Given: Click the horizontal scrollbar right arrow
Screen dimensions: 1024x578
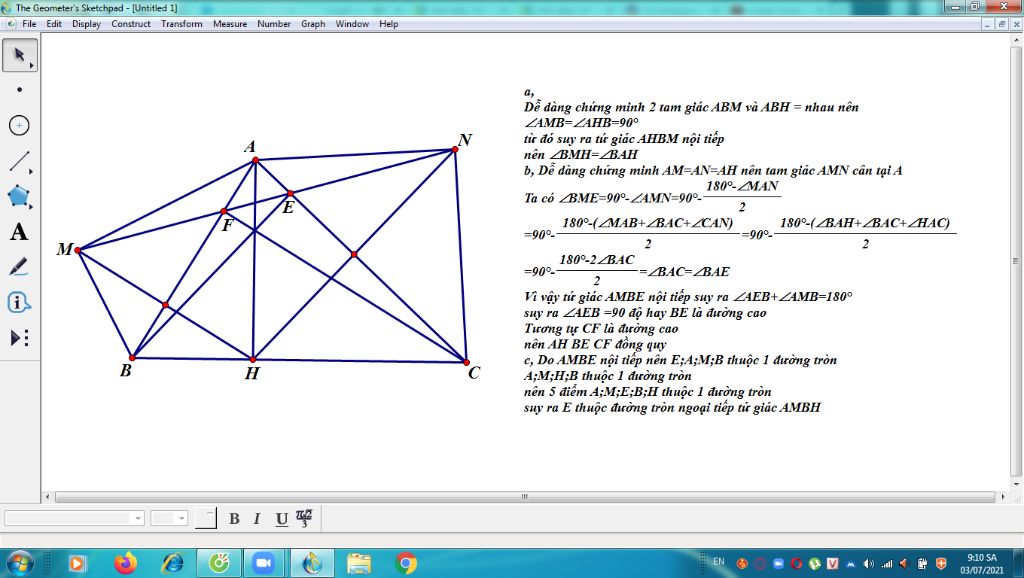Looking at the screenshot, I should 1003,497.
